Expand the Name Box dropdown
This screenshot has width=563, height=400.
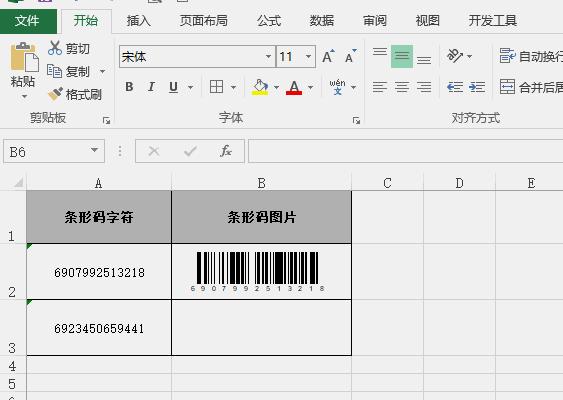coord(94,150)
